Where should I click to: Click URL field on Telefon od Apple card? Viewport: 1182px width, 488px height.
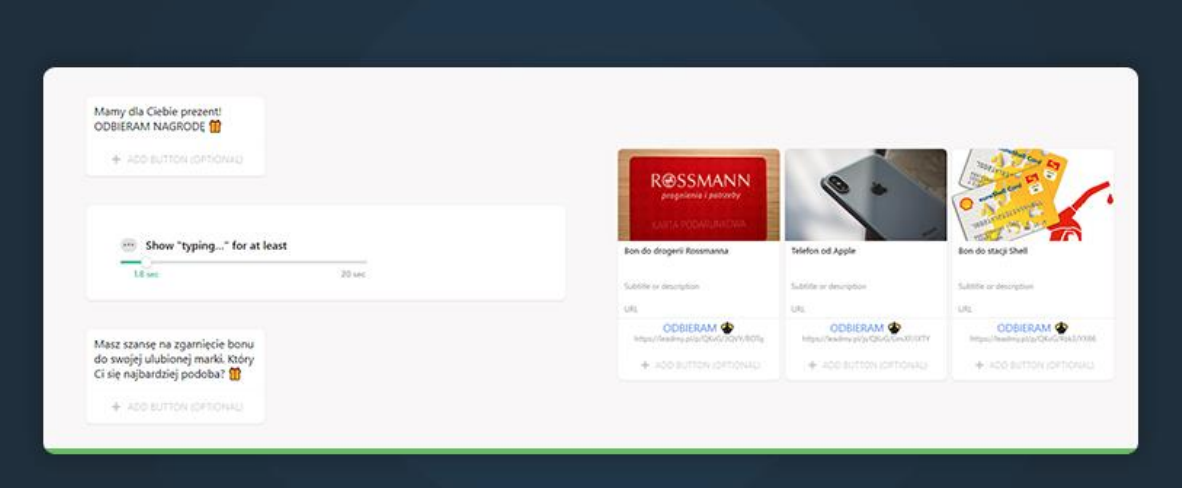[x=798, y=309]
